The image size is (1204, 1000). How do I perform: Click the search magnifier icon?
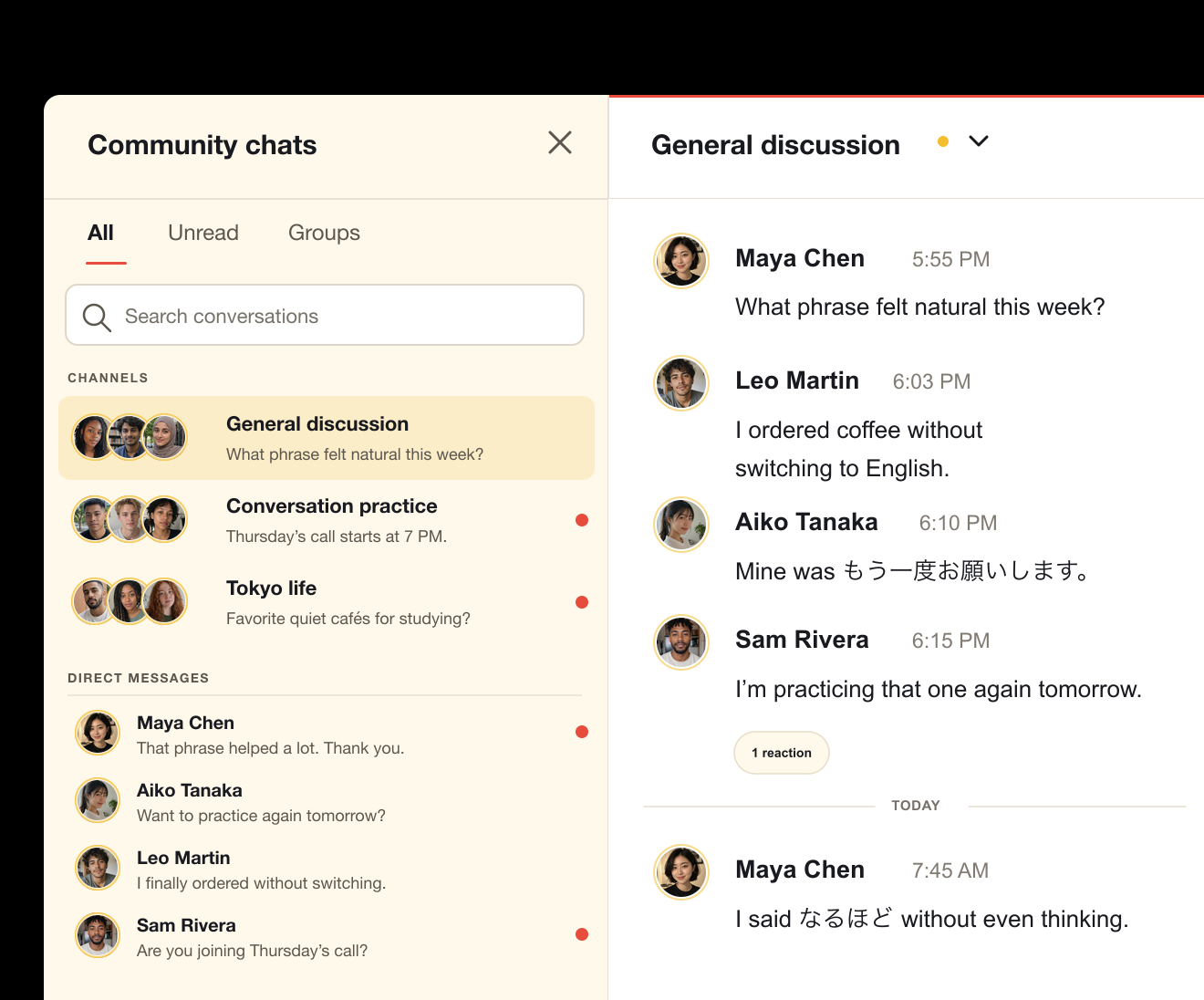pos(97,317)
